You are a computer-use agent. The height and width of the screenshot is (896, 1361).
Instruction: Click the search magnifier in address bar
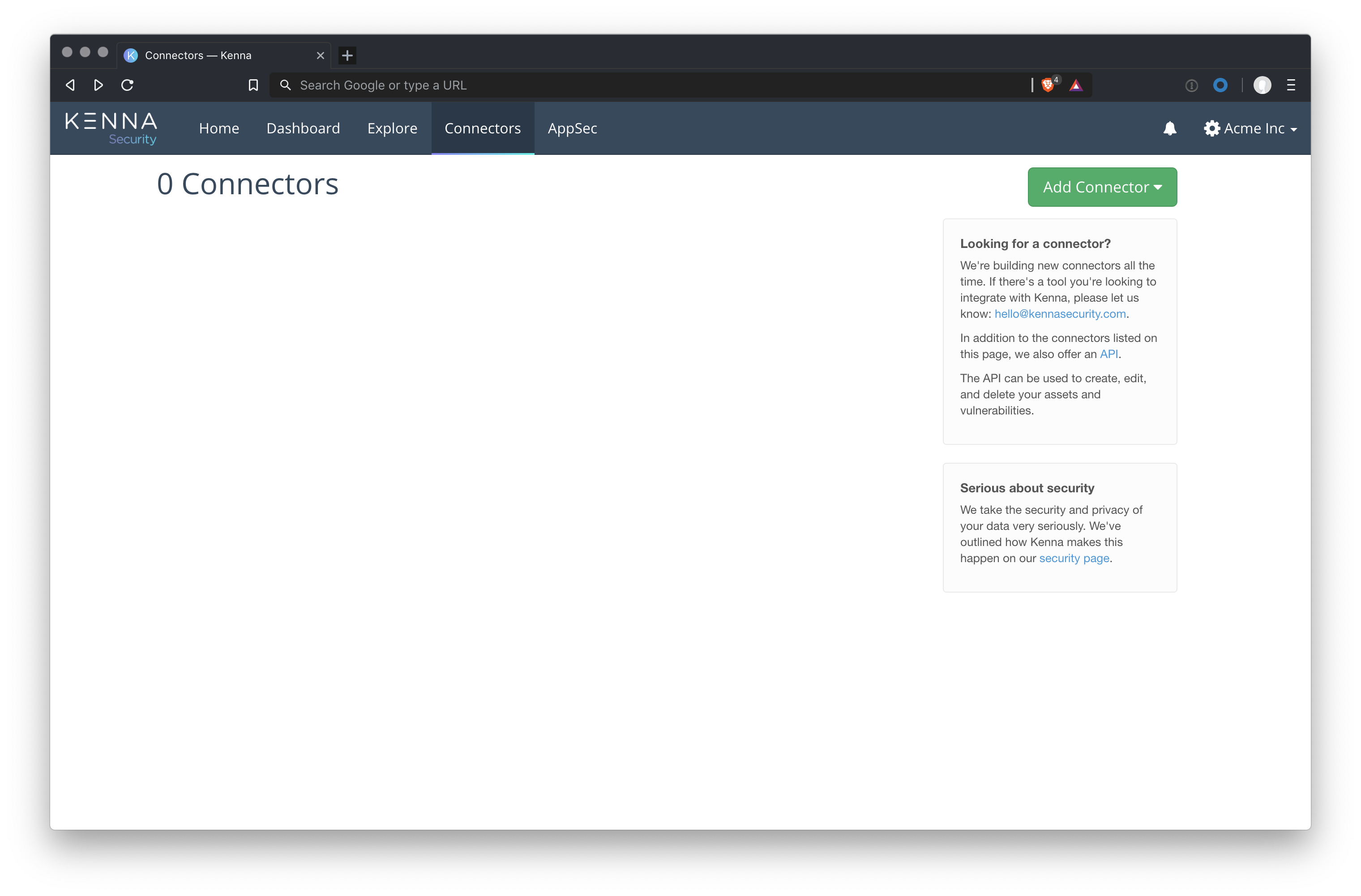(x=285, y=85)
